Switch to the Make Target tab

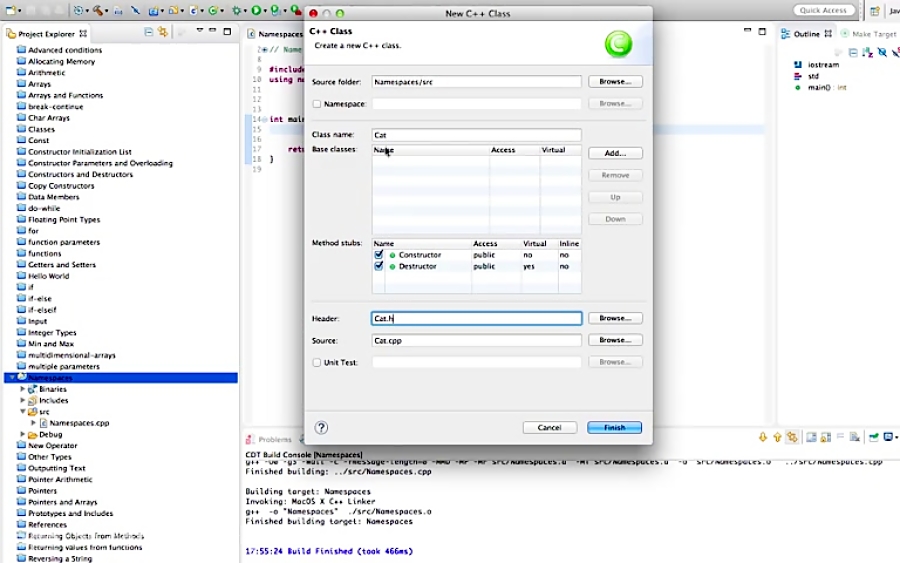(x=869, y=34)
